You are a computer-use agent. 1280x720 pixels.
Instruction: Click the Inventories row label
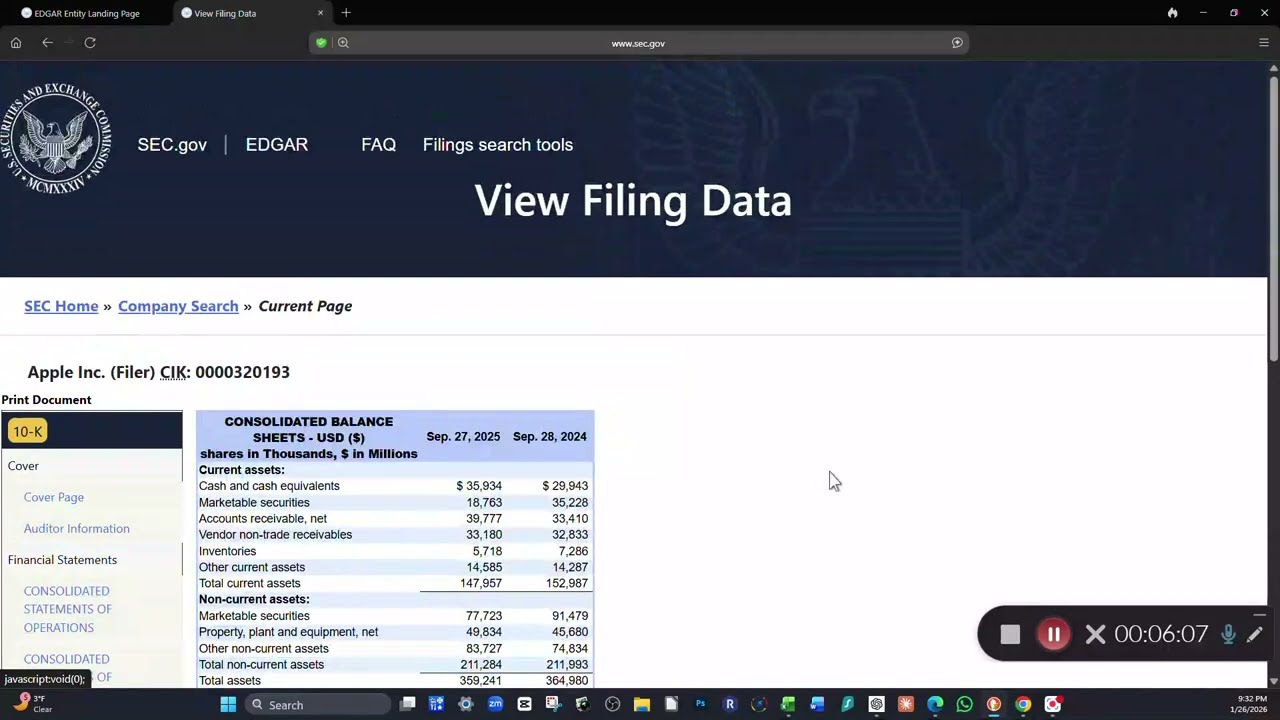tap(227, 551)
